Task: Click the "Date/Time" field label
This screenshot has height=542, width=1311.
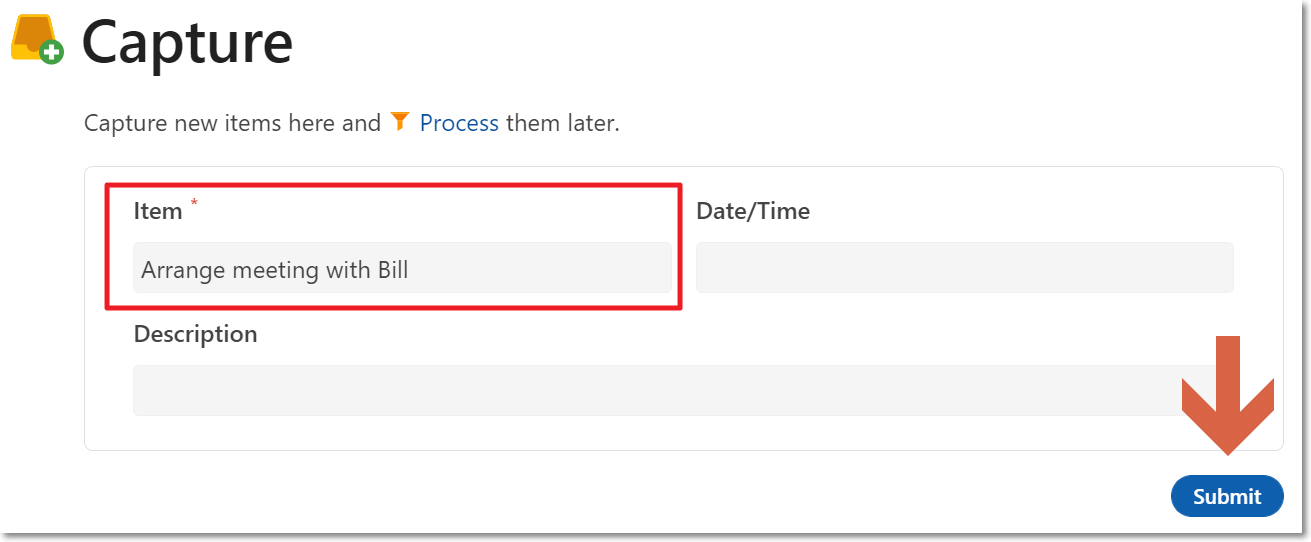Action: click(753, 211)
